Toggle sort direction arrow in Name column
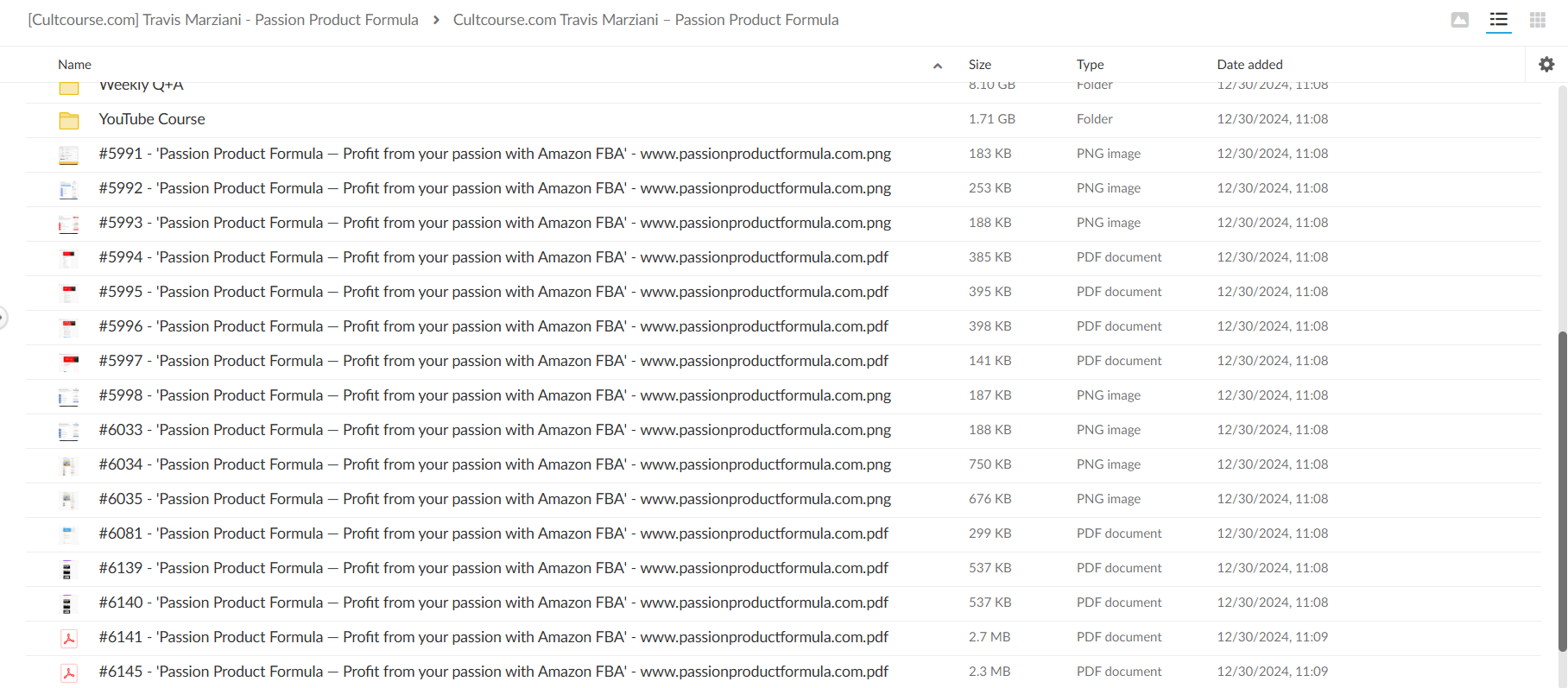Viewport: 1568px width, 688px height. click(938, 66)
